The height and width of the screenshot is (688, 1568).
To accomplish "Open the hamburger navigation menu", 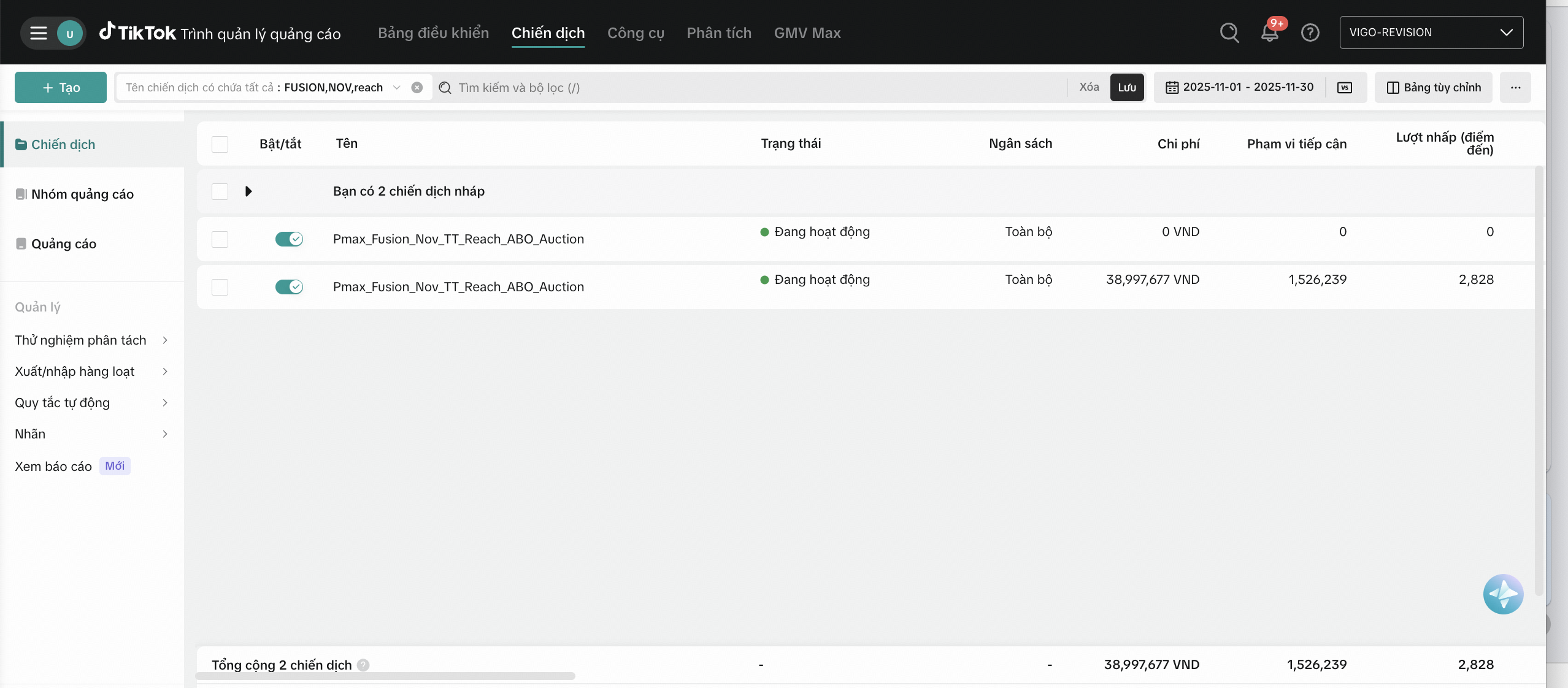I will (38, 33).
